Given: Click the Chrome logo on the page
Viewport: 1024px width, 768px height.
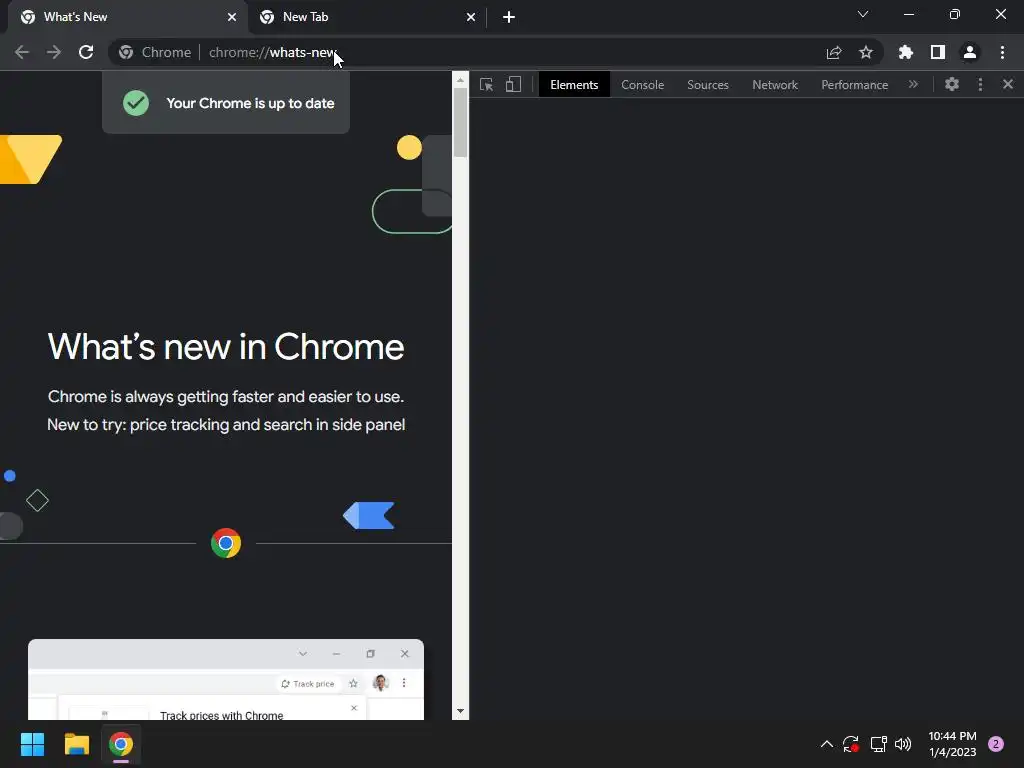Looking at the screenshot, I should [x=226, y=543].
